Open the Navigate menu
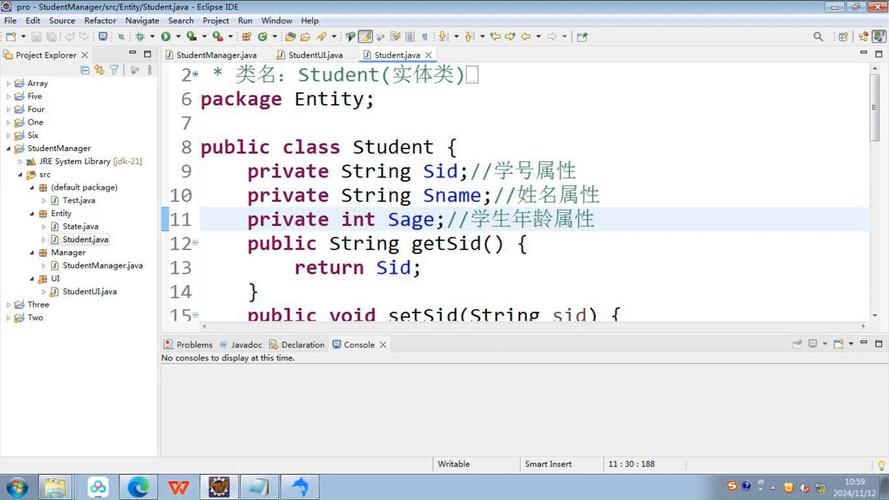This screenshot has width=889, height=500. [x=142, y=20]
